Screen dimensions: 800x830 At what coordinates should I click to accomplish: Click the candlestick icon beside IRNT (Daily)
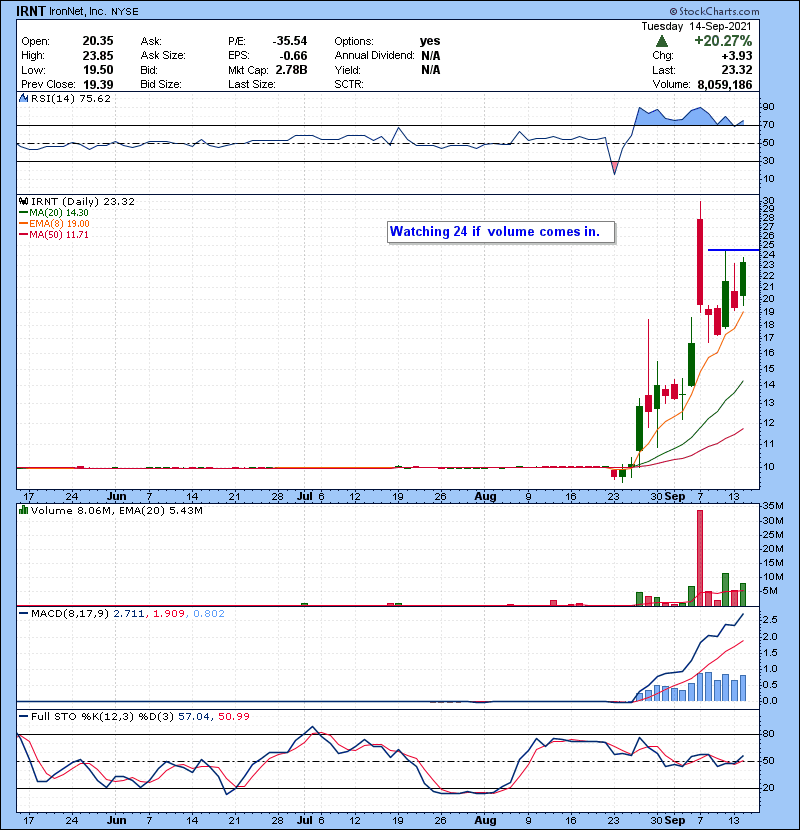pyautogui.click(x=23, y=201)
